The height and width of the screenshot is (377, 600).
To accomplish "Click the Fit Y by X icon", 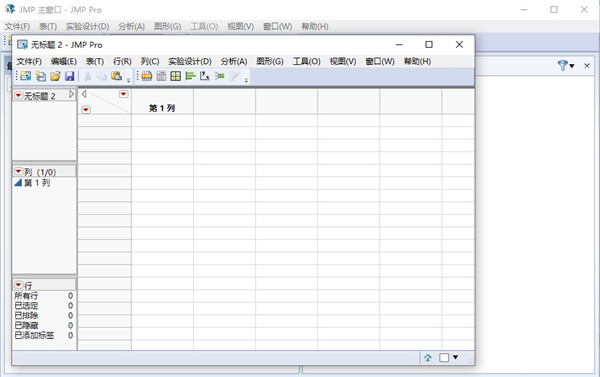I will pos(205,76).
